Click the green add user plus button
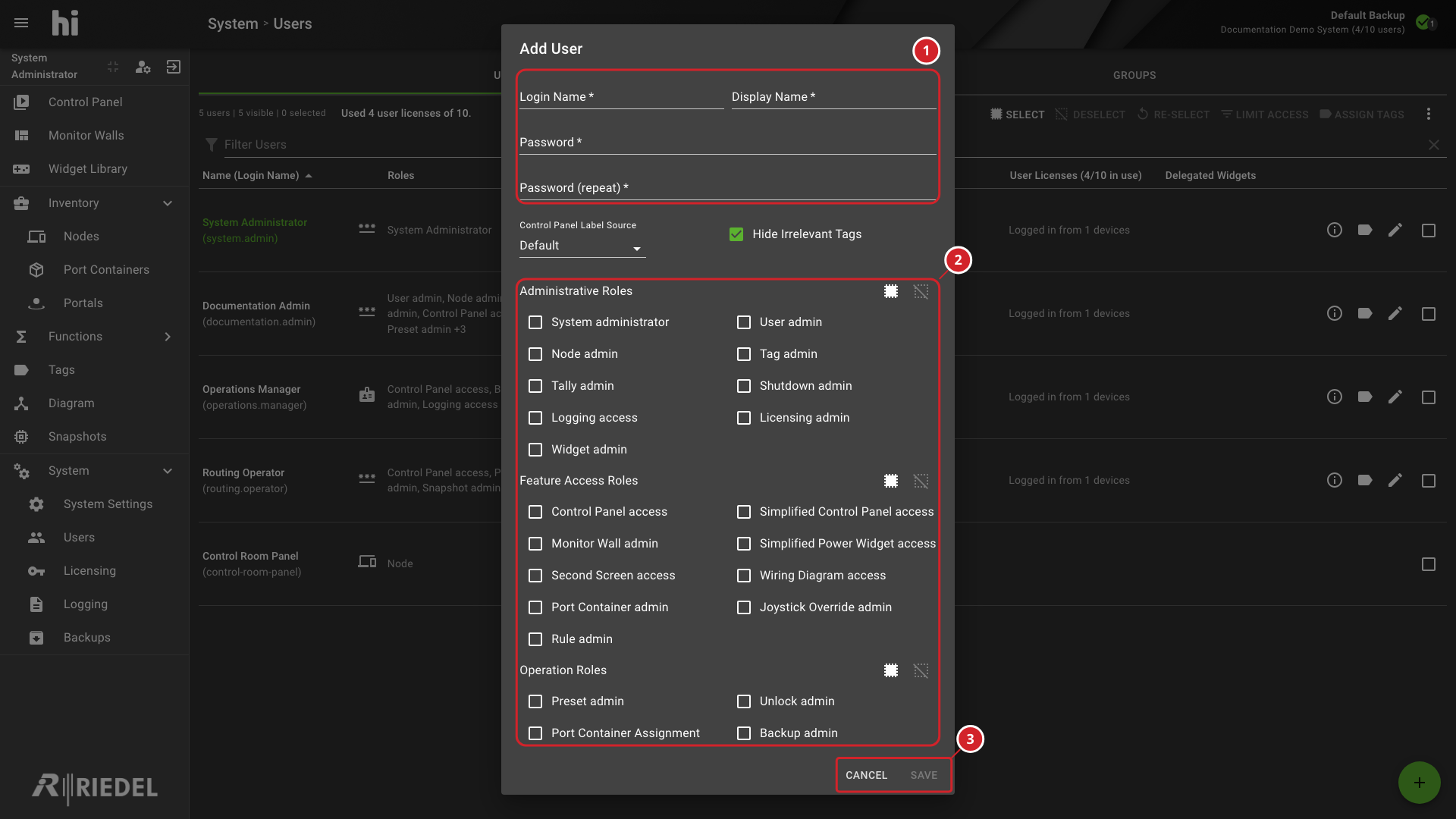Viewport: 1456px width, 819px height. 1420,783
